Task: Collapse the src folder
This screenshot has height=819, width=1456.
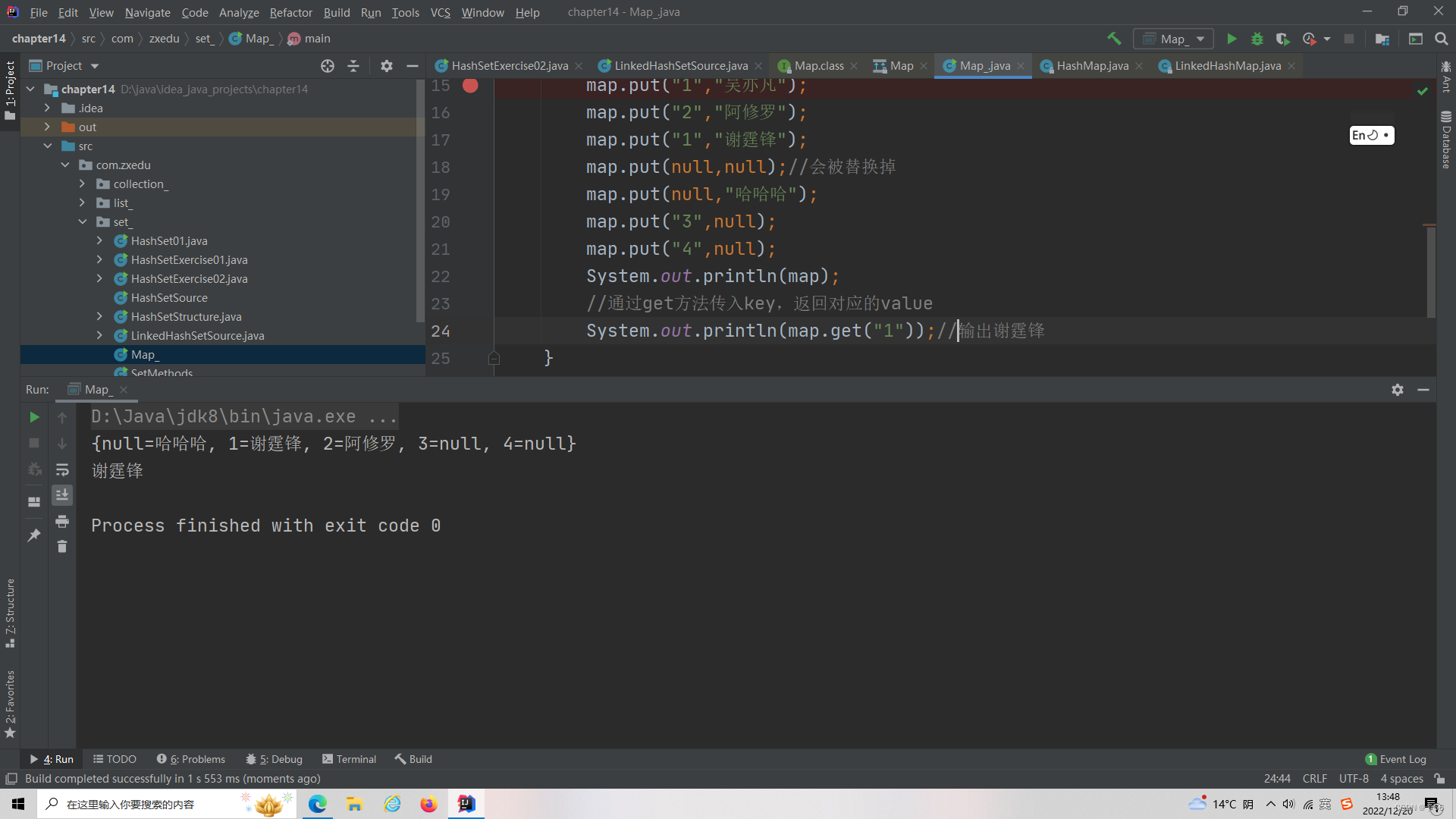Action: point(47,146)
